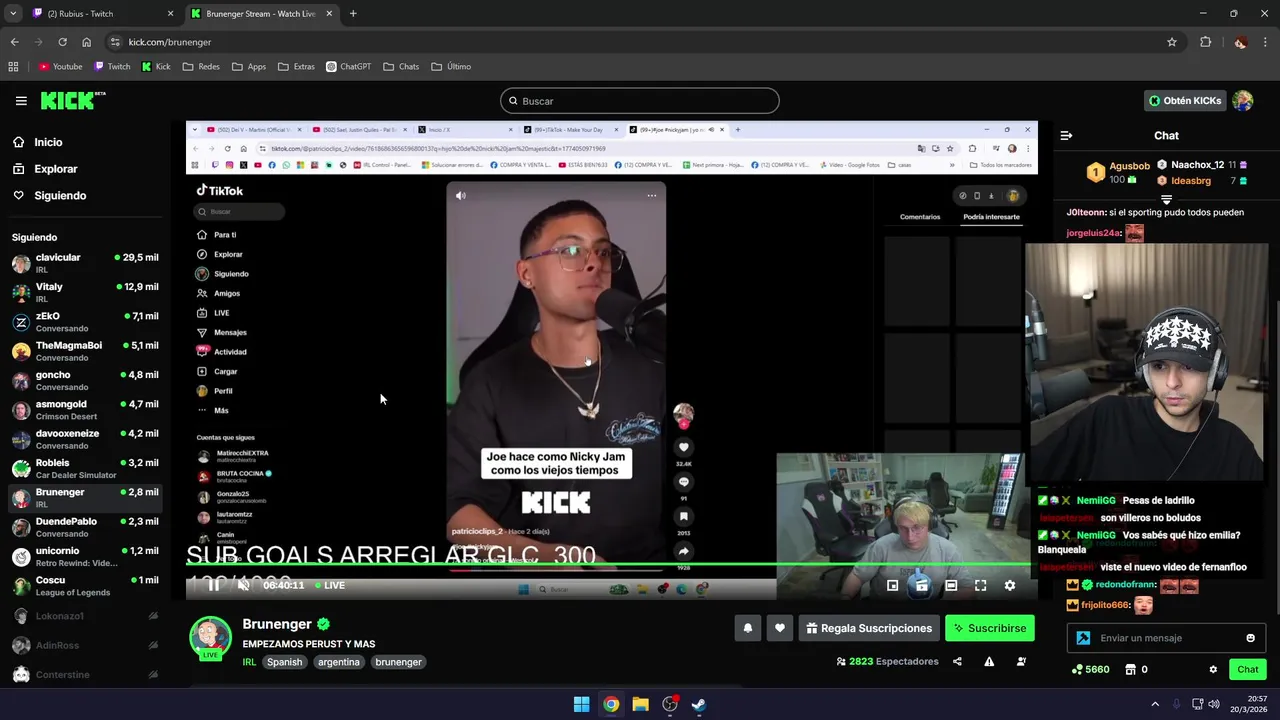View the 5660 channel points
The image size is (1280, 720).
click(x=1090, y=669)
